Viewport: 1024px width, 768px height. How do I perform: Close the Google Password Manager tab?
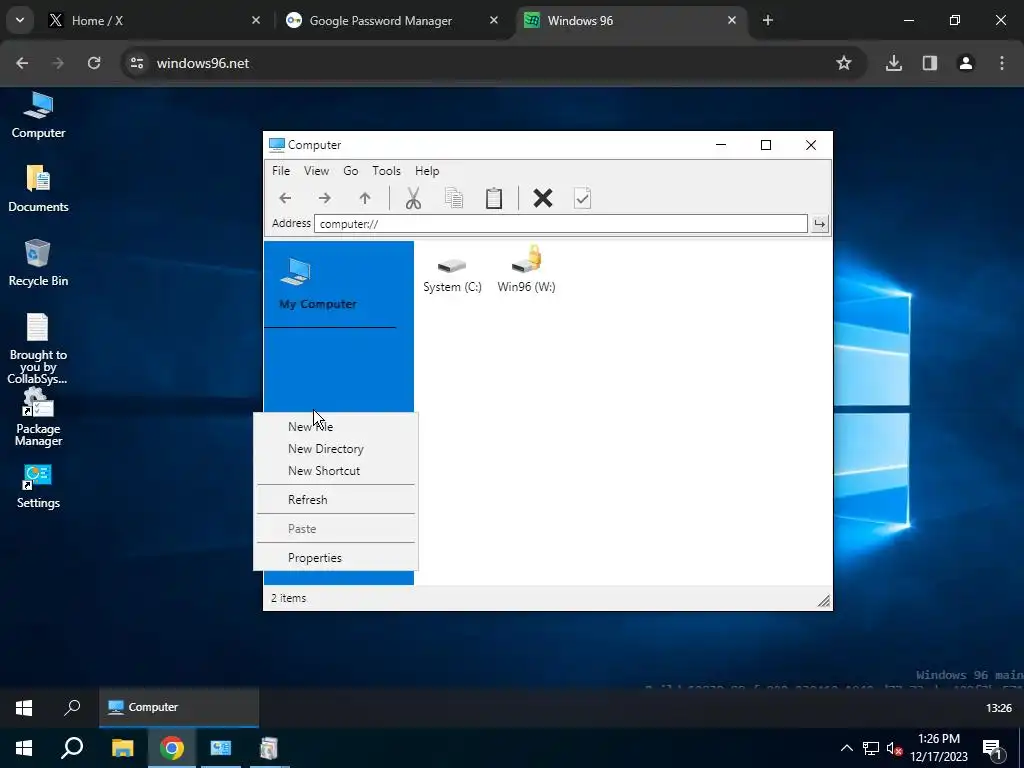pyautogui.click(x=494, y=21)
